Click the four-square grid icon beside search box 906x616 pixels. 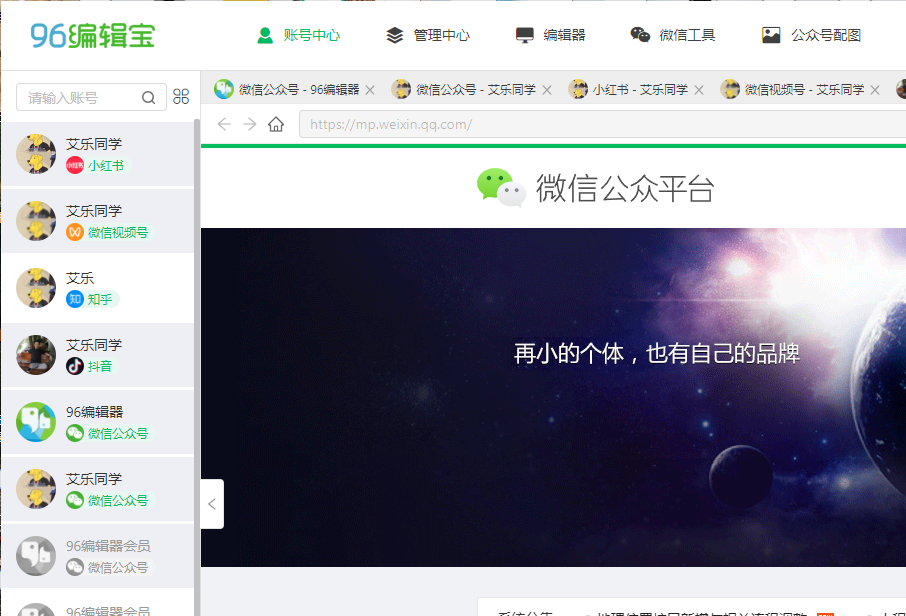[x=180, y=97]
